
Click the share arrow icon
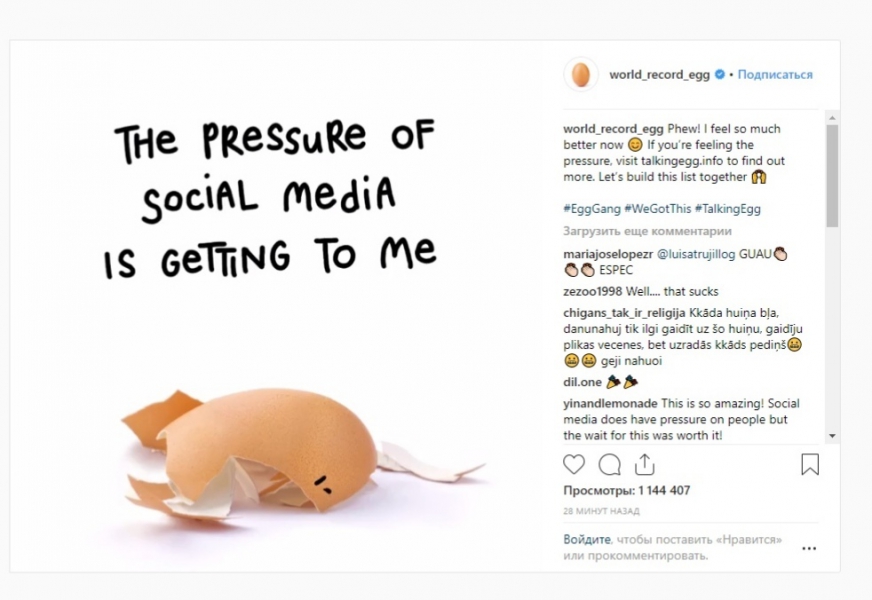(645, 465)
